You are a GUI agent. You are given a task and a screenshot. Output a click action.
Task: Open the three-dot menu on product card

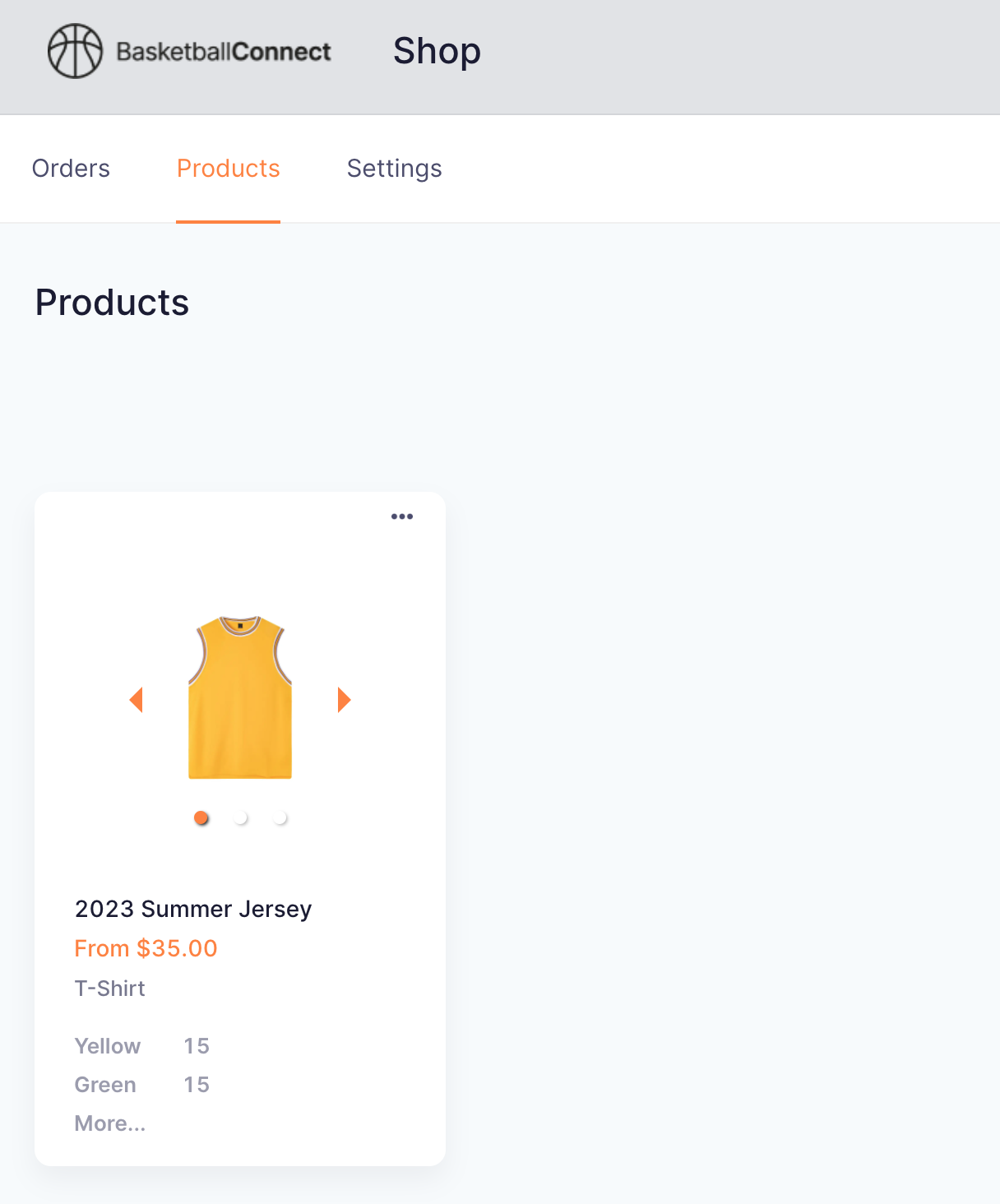402,516
